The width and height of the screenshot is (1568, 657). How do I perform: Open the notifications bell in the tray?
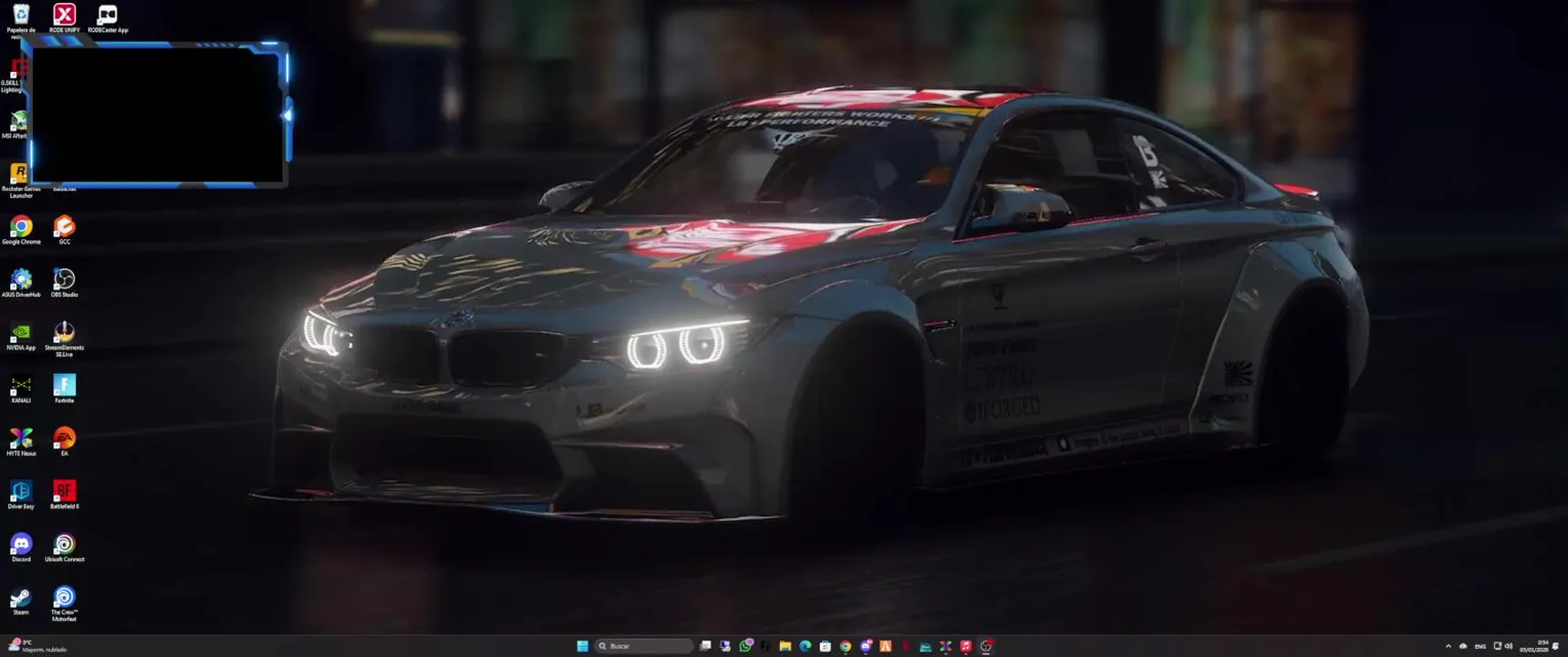1556,646
